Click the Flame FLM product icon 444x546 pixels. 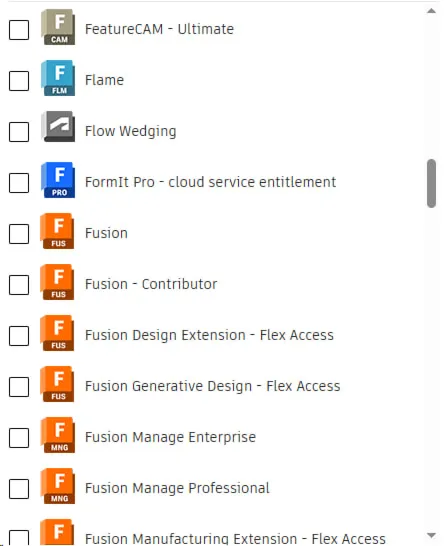pos(58,78)
